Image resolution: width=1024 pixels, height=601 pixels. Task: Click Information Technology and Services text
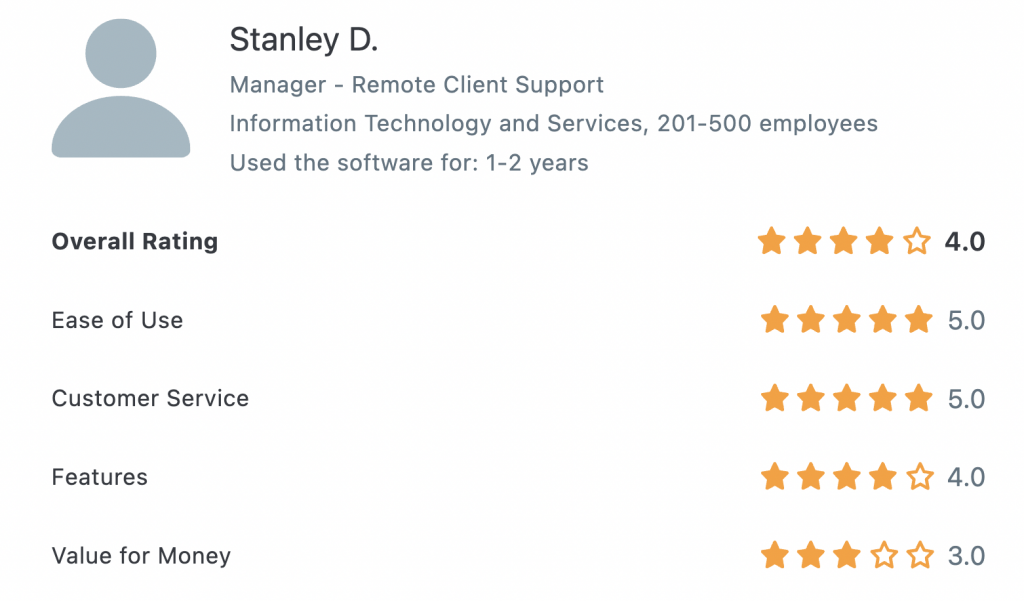436,123
